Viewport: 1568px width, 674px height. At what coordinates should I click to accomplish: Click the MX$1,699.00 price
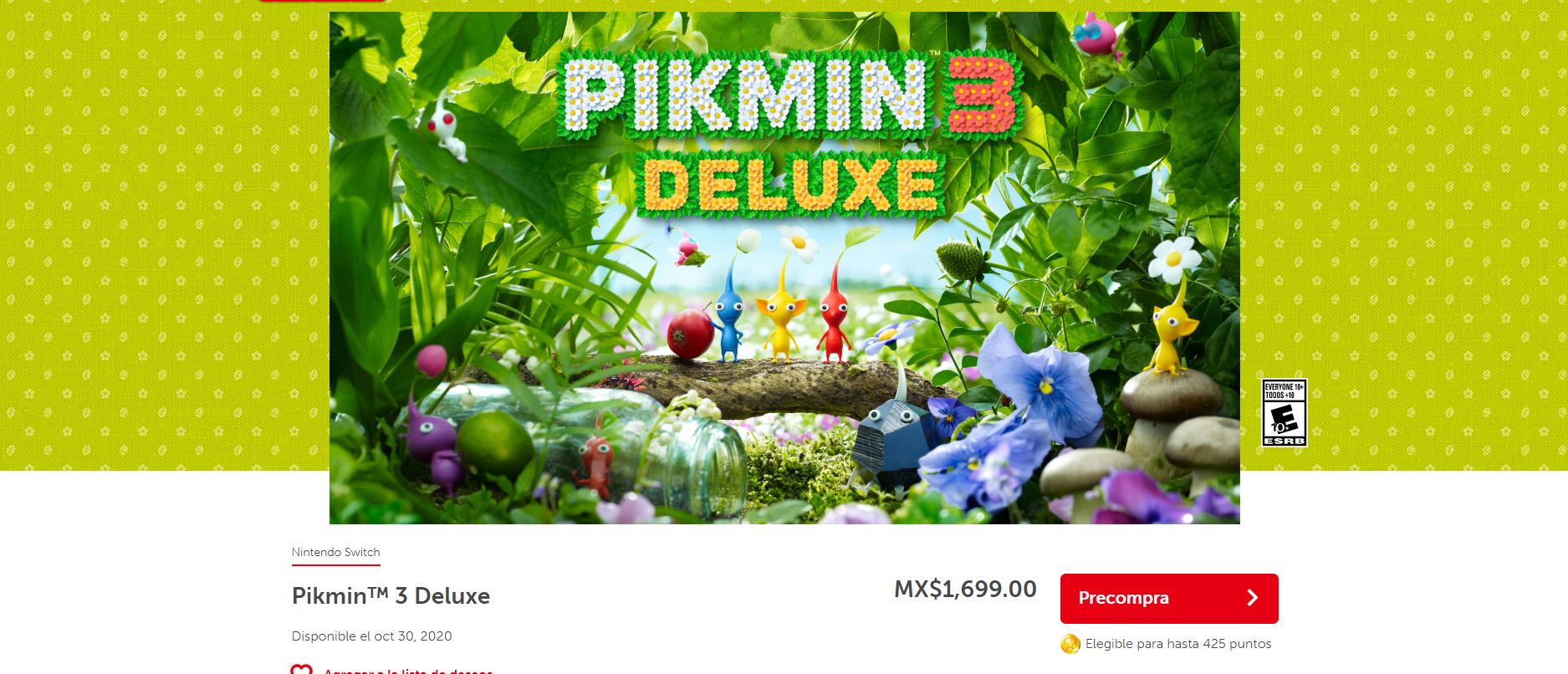click(965, 590)
